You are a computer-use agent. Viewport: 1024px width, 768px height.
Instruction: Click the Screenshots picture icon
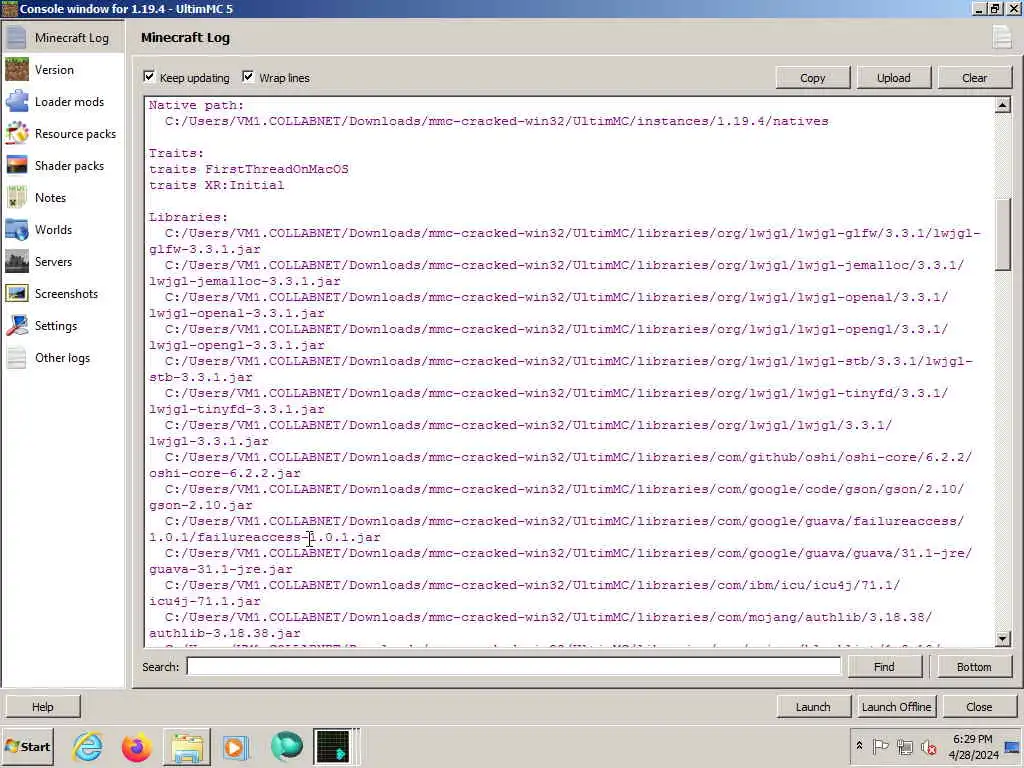click(16, 294)
